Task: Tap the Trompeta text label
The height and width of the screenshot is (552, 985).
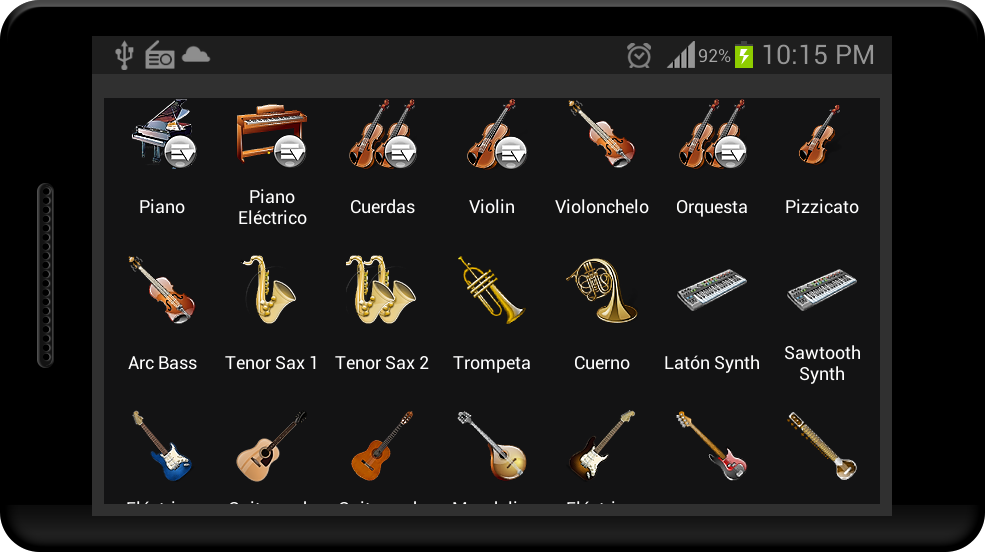Action: coord(492,363)
